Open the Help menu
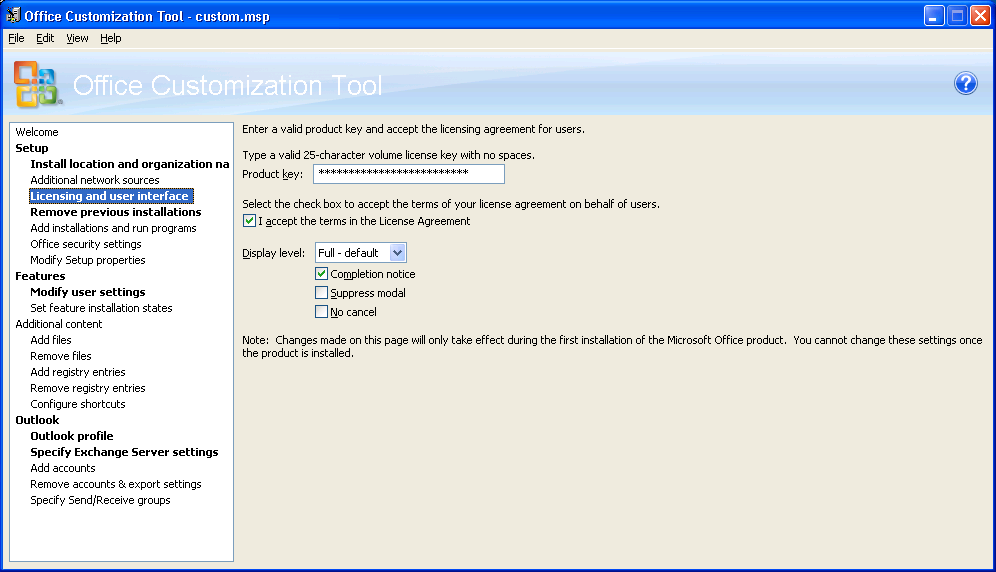 click(111, 38)
